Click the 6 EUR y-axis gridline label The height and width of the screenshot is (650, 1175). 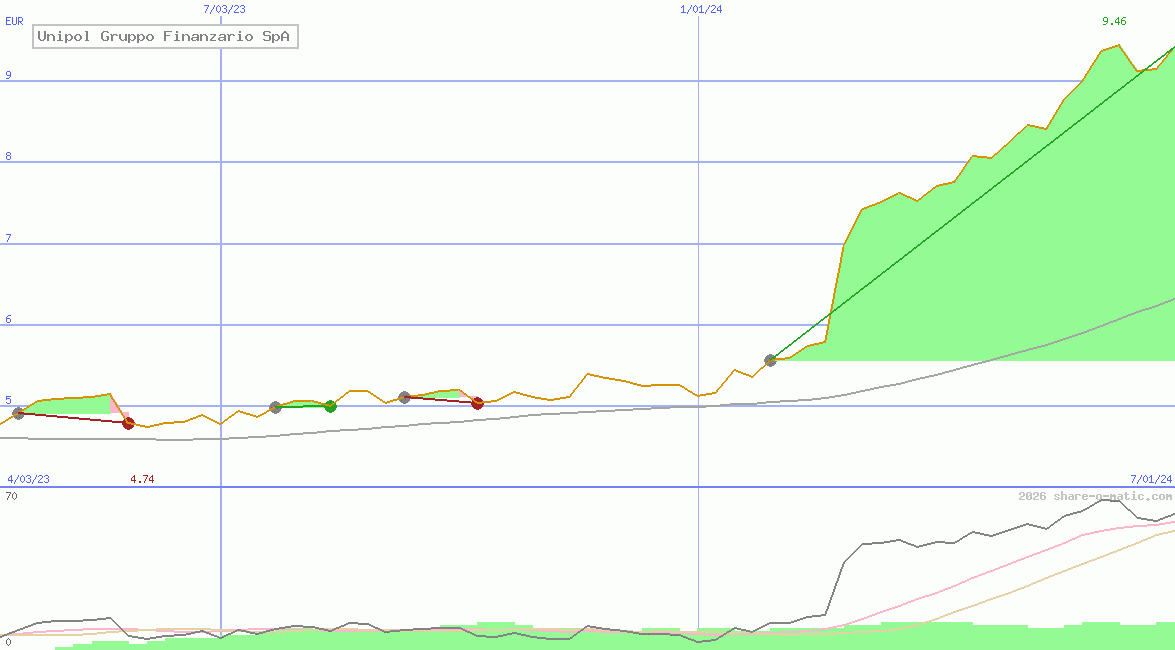[8, 319]
